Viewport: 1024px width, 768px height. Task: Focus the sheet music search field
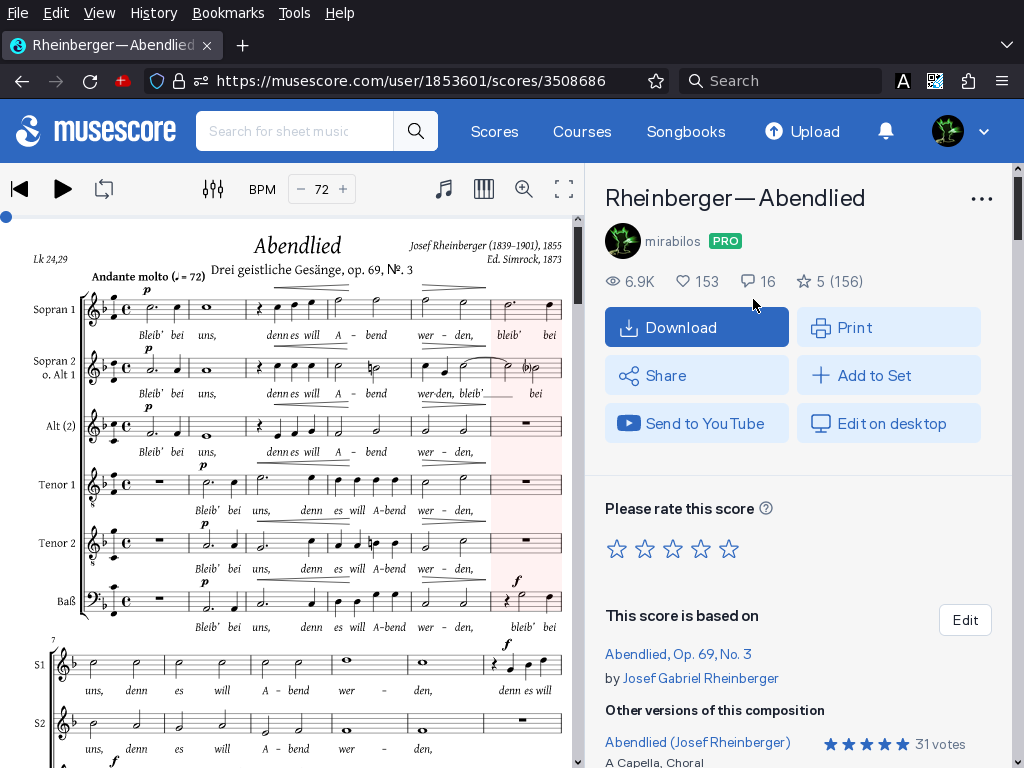pyautogui.click(x=295, y=131)
